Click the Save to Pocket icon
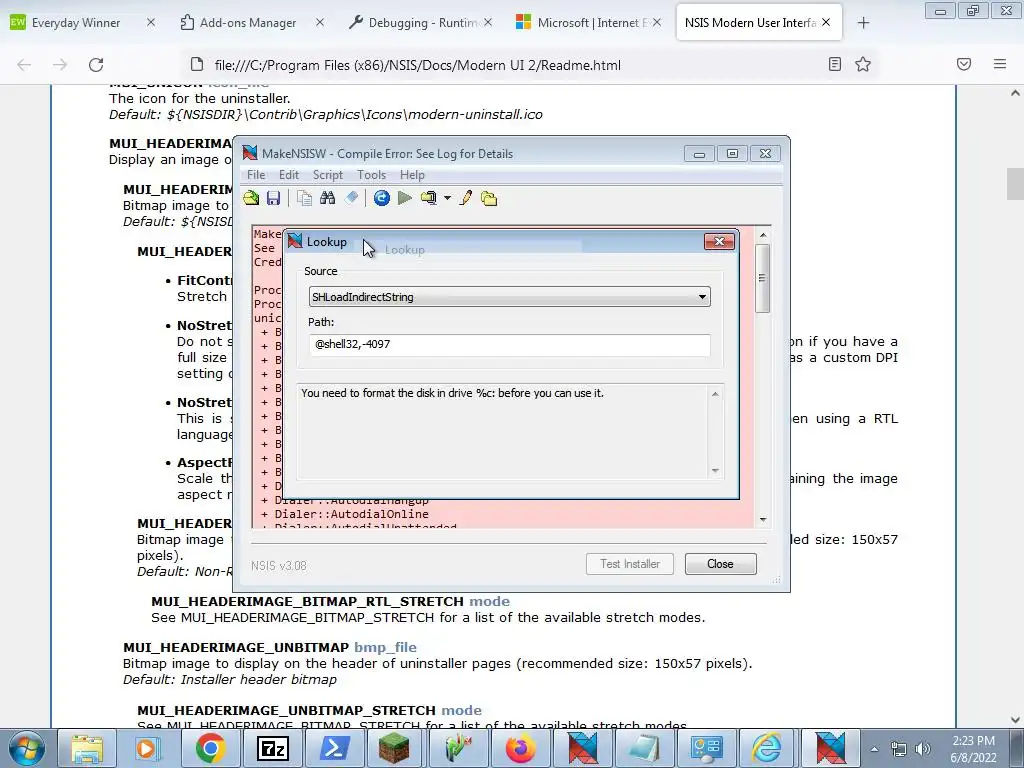Image resolution: width=1024 pixels, height=768 pixels. pyautogui.click(x=964, y=64)
